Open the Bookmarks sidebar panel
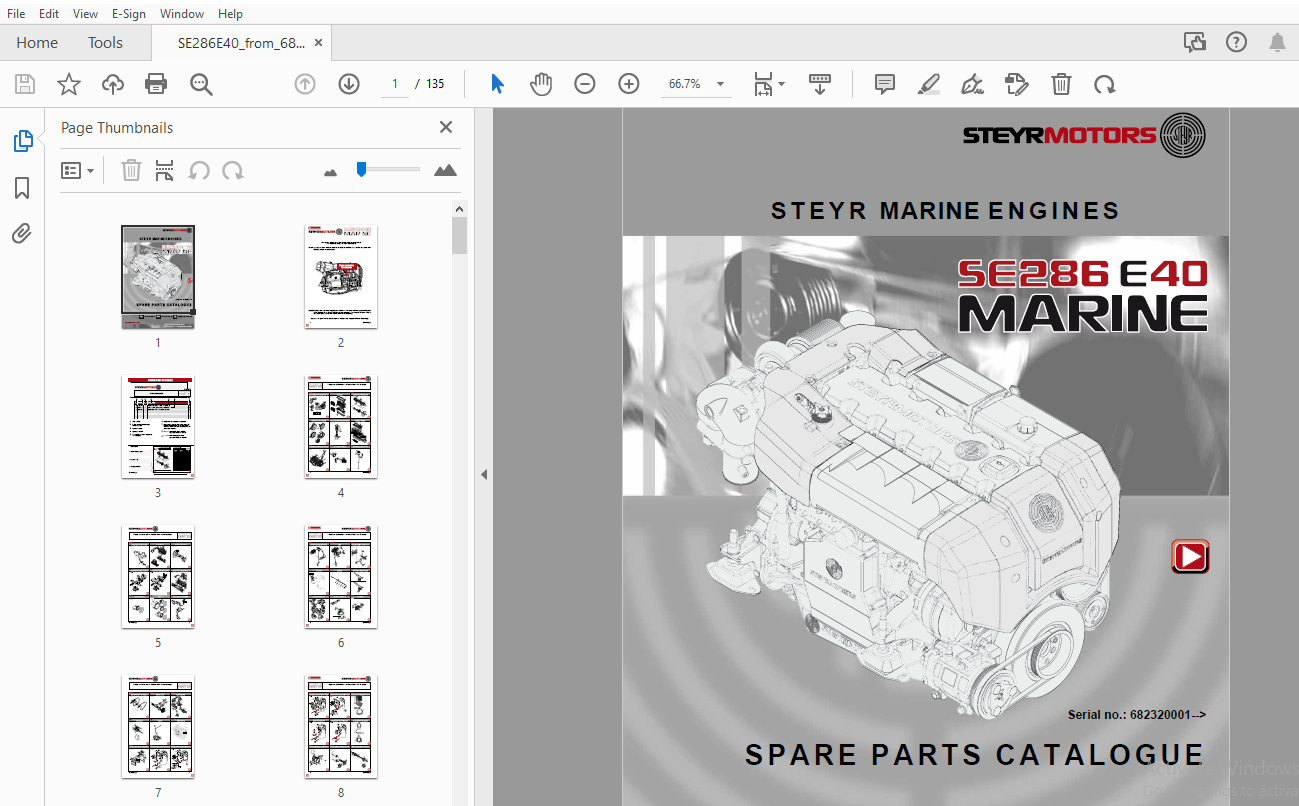1299x806 pixels. coord(22,188)
